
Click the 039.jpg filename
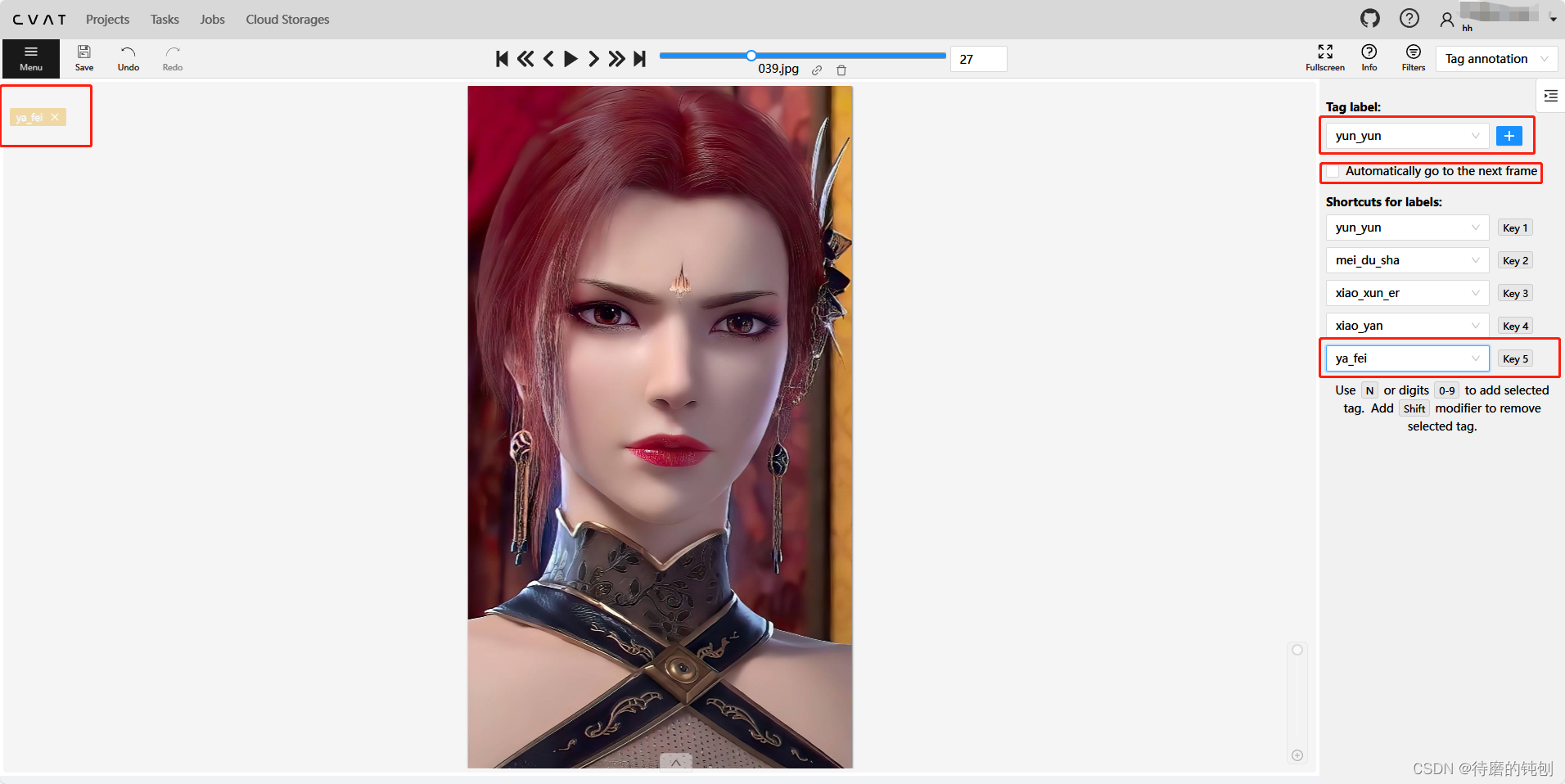778,69
